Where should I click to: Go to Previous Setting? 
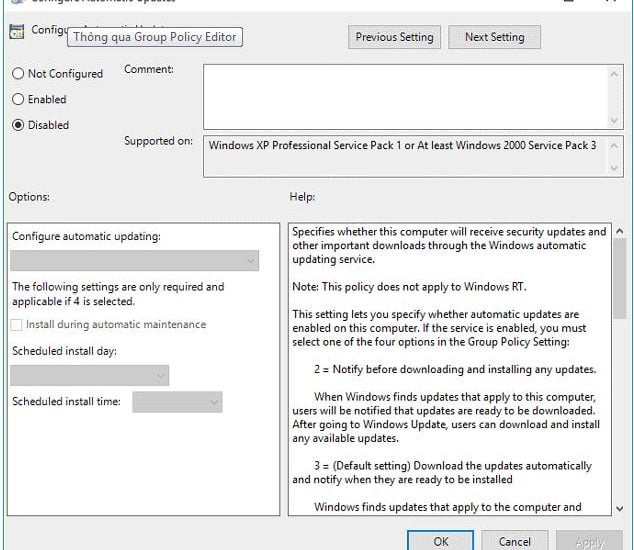click(394, 38)
